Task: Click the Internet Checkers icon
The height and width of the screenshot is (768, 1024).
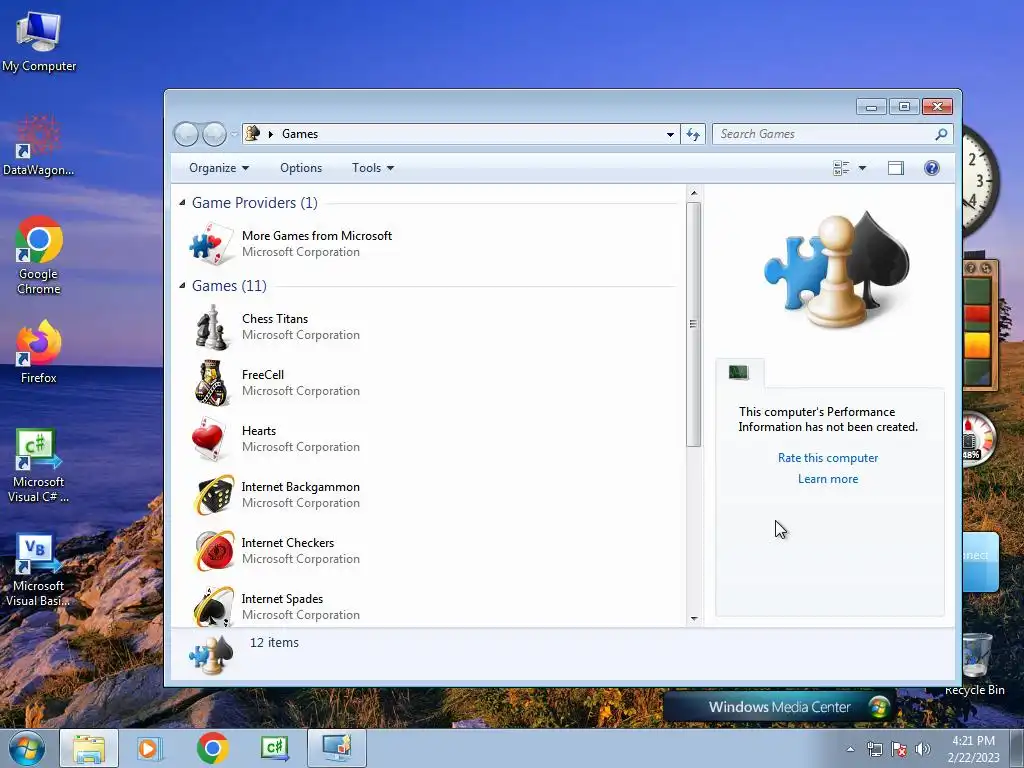Action: coord(214,551)
